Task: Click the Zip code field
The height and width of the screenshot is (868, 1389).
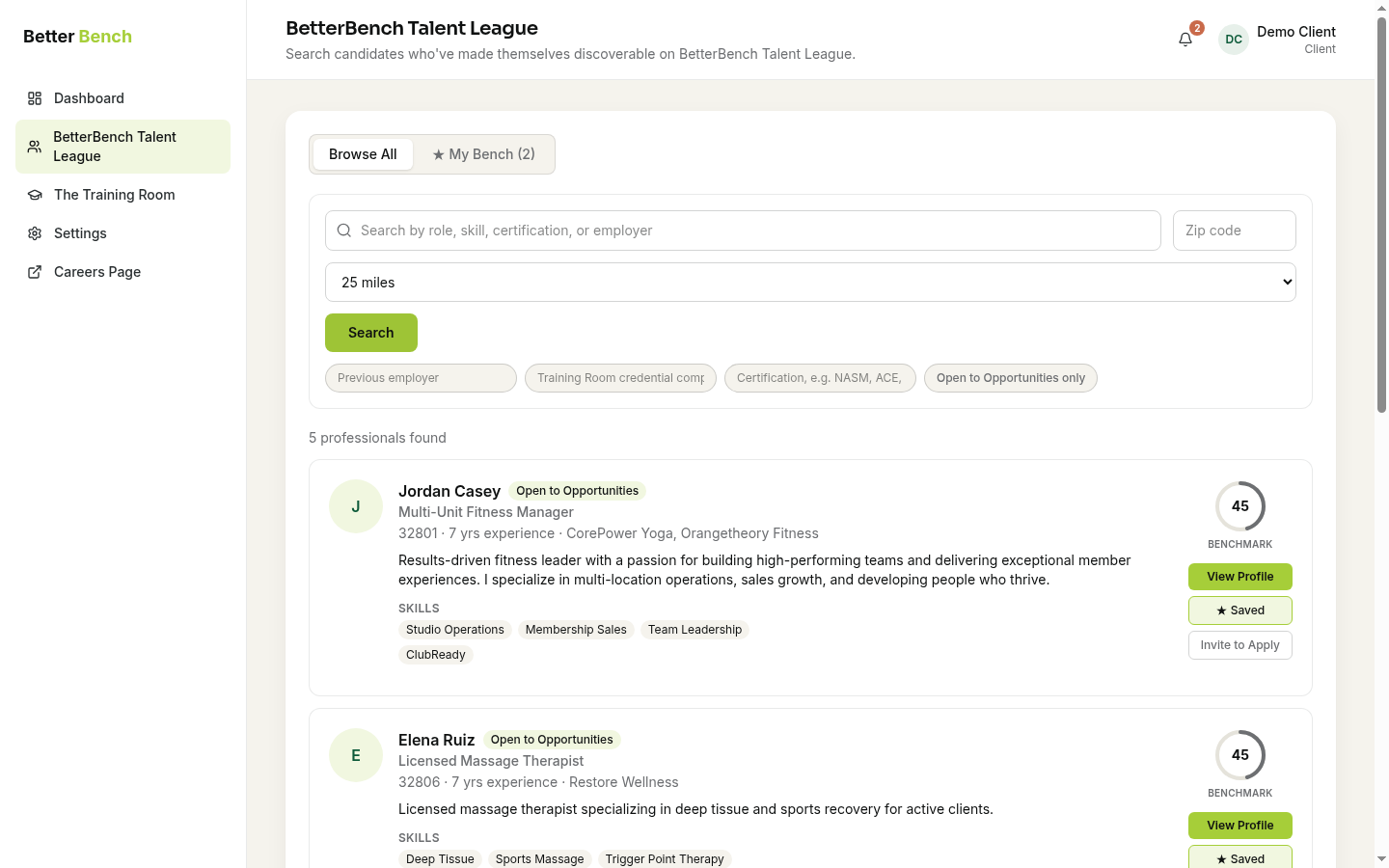Action: pyautogui.click(x=1234, y=231)
